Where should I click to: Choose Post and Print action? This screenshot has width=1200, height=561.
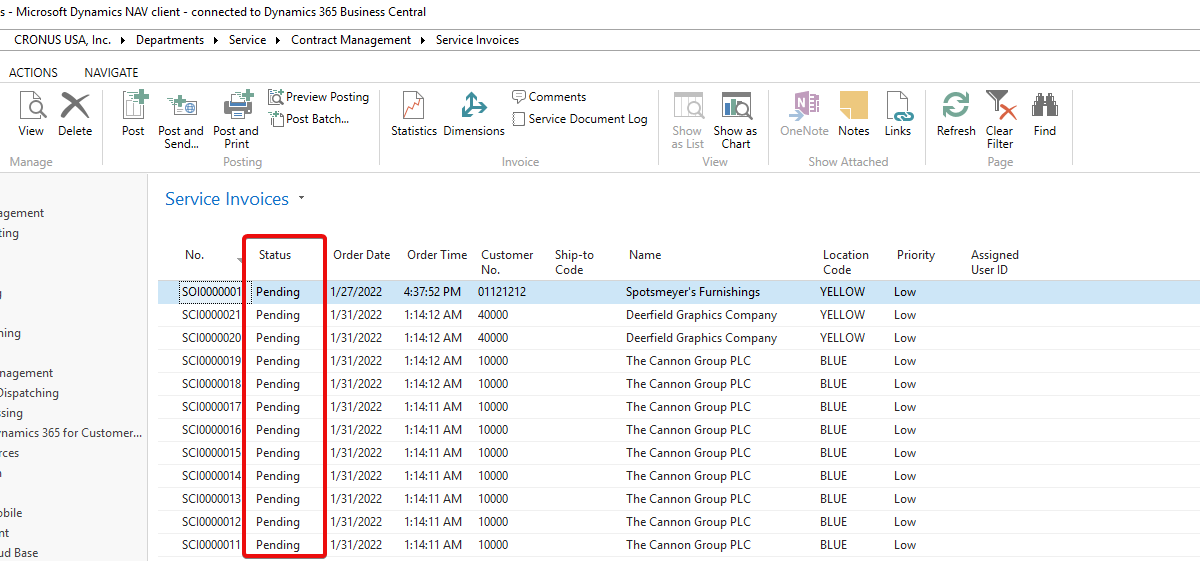(x=236, y=120)
